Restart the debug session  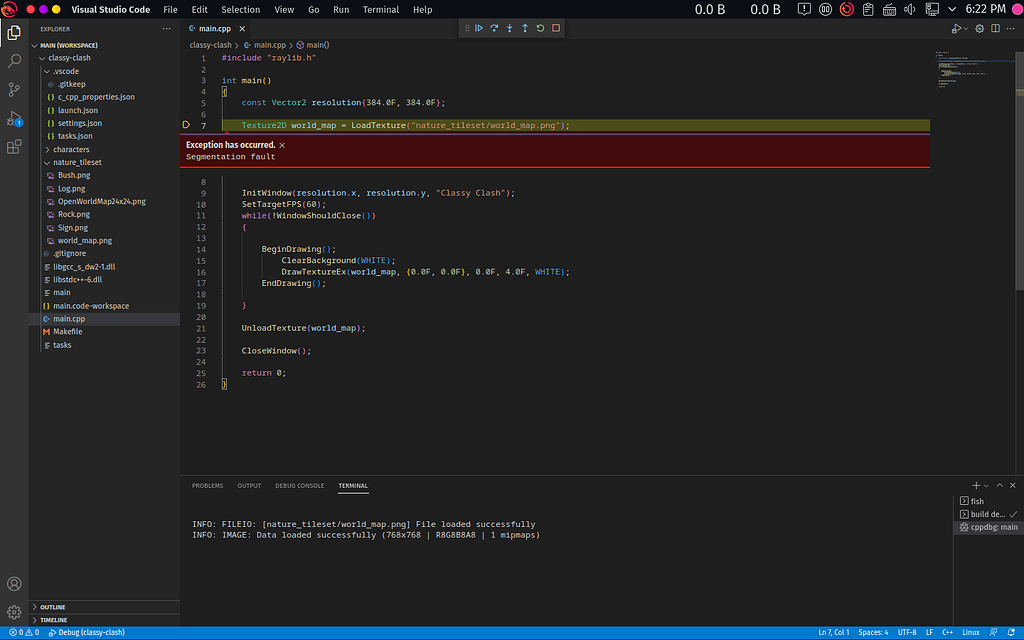[540, 28]
